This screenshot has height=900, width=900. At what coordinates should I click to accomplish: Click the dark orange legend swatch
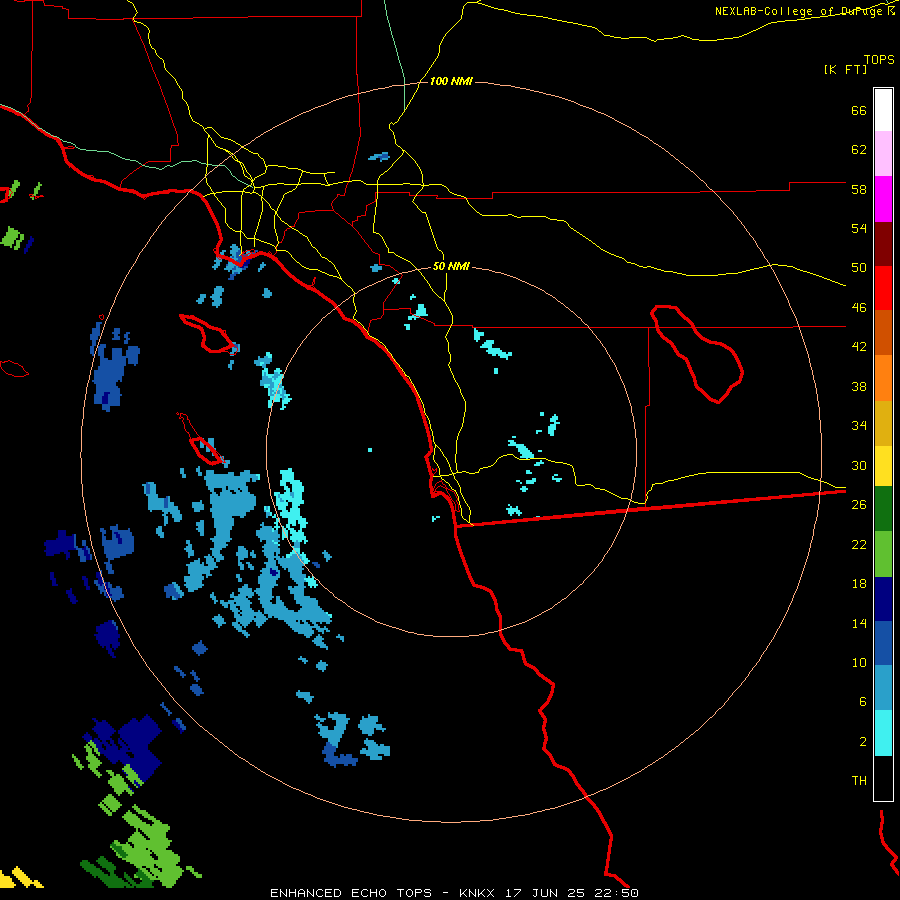click(883, 333)
